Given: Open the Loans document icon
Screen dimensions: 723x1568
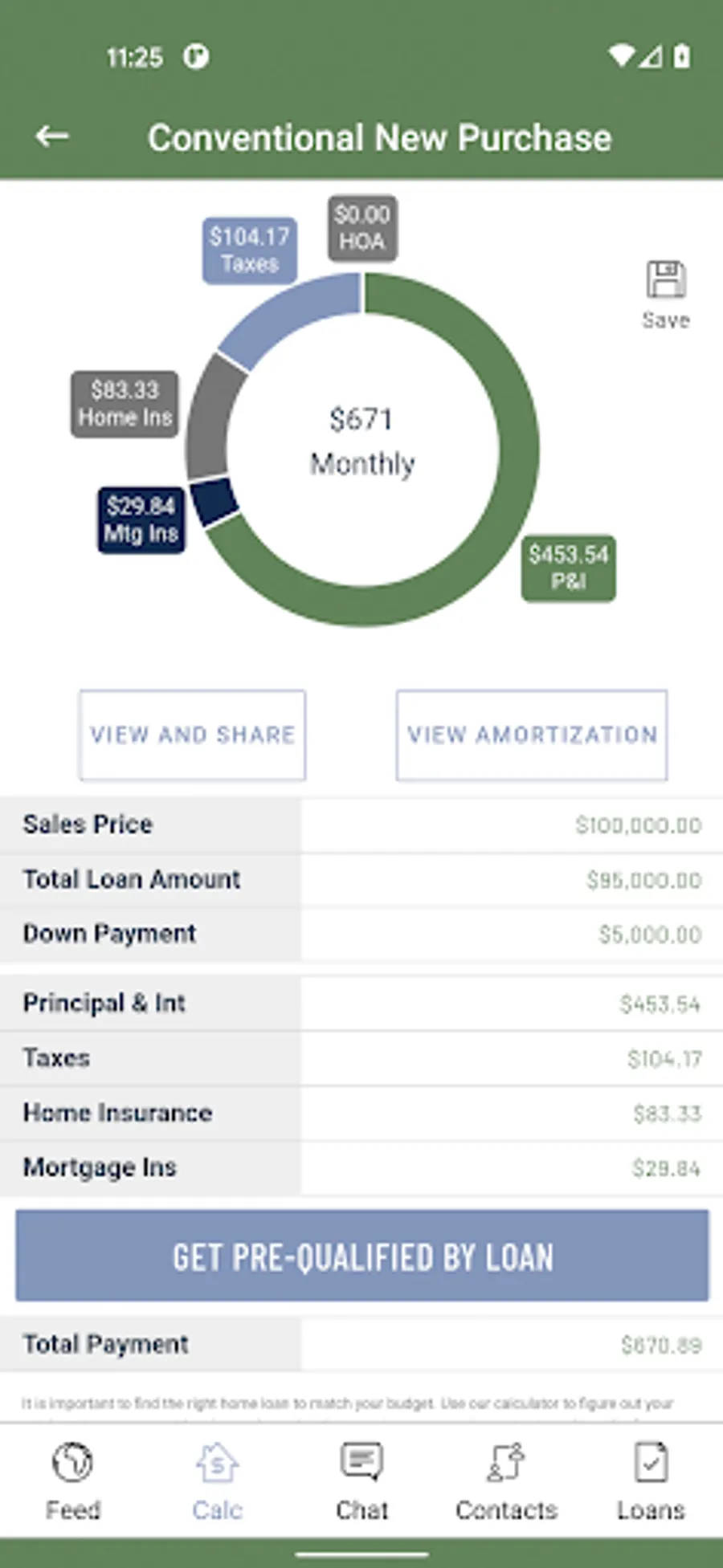Looking at the screenshot, I should 651,1462.
